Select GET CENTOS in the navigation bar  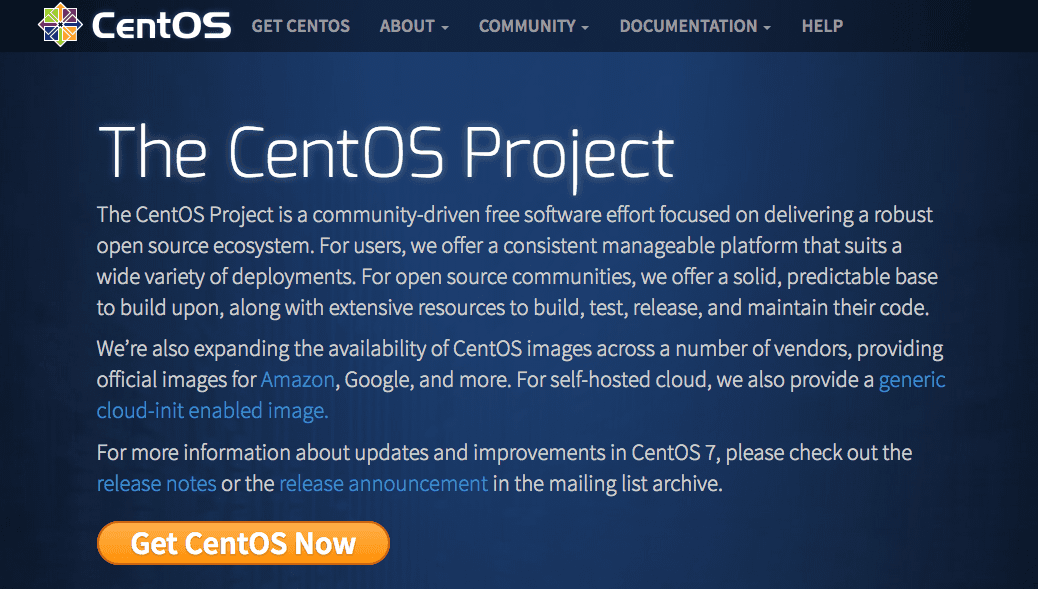pyautogui.click(x=300, y=26)
